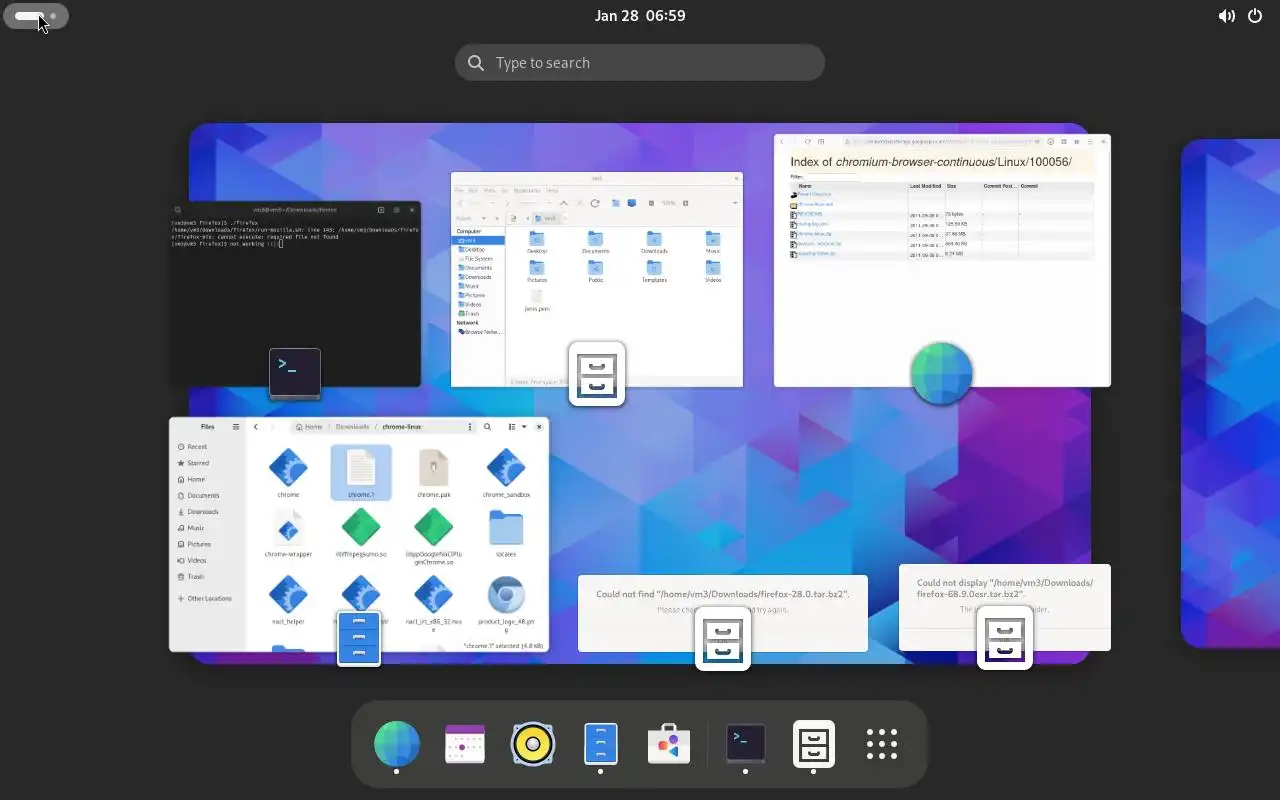Expand view-mode dropdown at vm3 toolbar end
The image size is (1280, 800).
735,203
